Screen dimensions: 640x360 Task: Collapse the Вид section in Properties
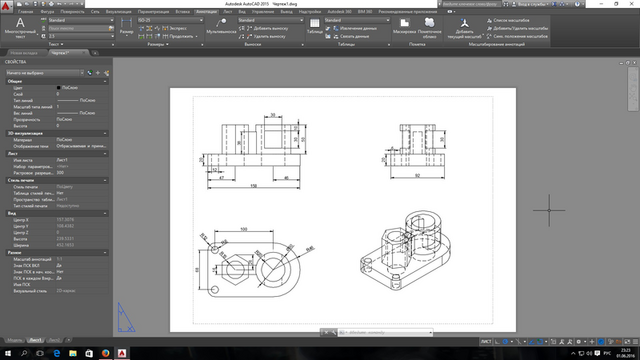105,213
